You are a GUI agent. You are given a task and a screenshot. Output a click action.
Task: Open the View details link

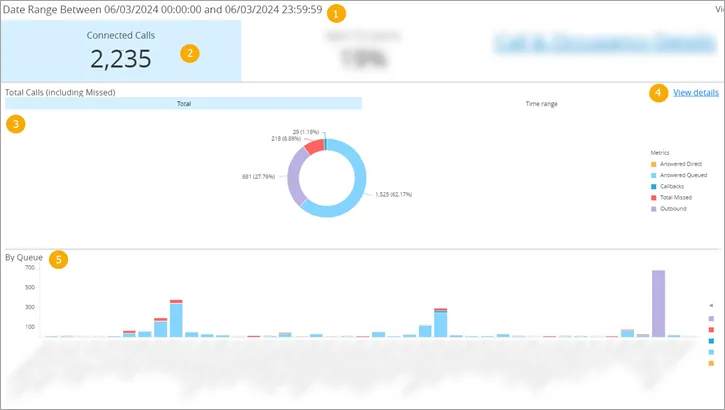[x=695, y=92]
